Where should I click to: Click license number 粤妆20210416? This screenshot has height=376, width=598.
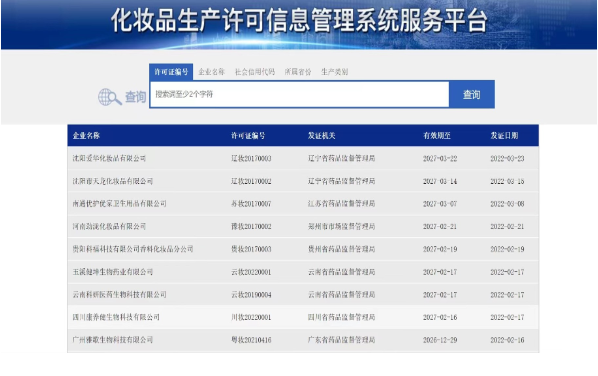[251, 340]
